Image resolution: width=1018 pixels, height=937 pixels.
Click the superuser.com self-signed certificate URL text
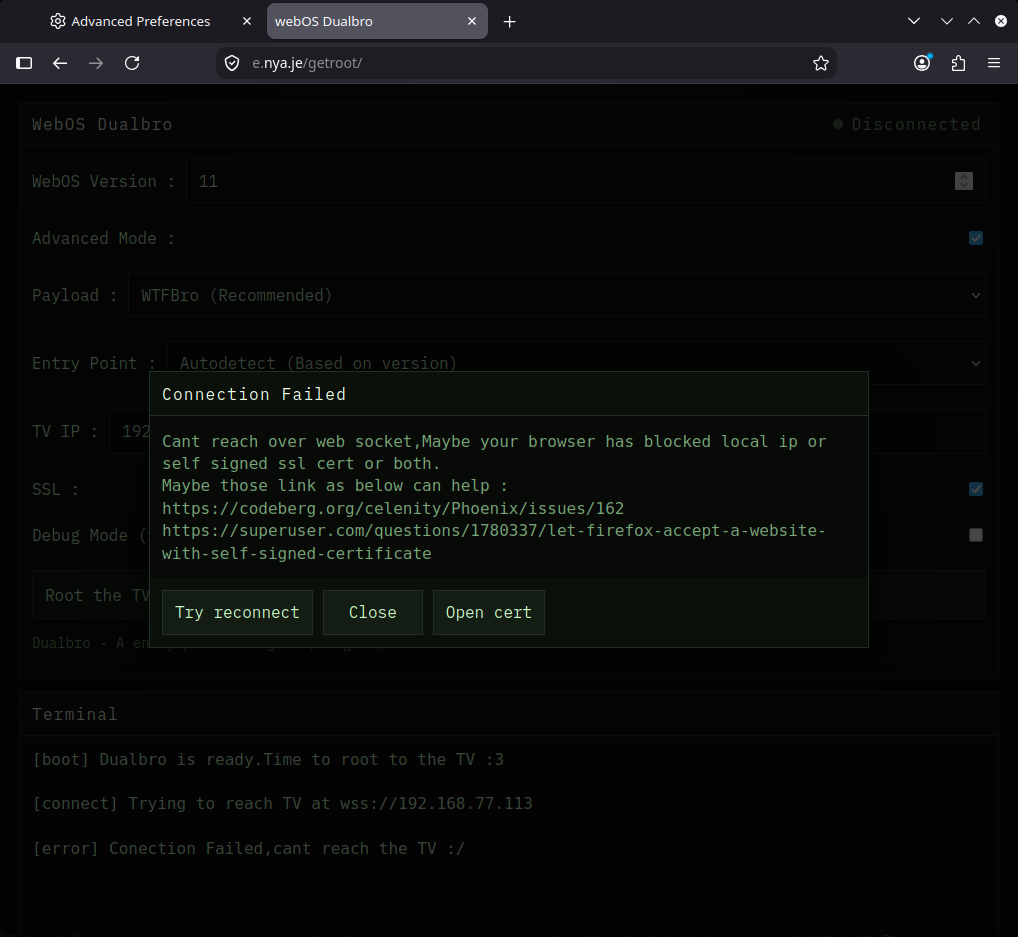coord(493,542)
